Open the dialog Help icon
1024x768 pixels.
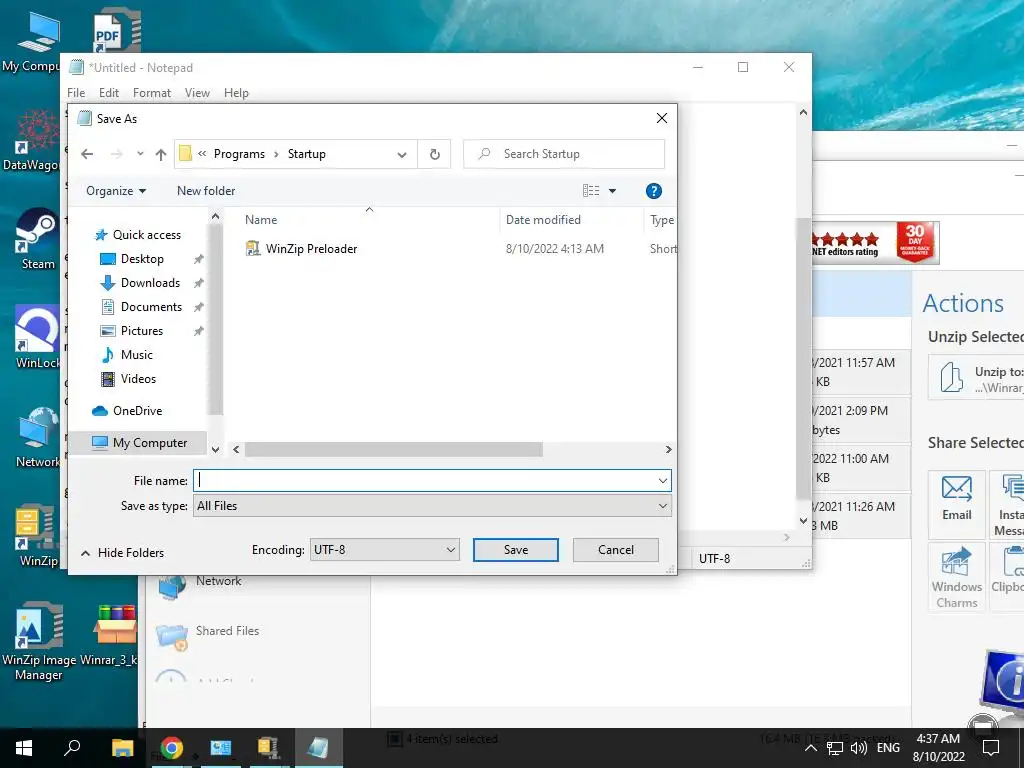coord(654,191)
